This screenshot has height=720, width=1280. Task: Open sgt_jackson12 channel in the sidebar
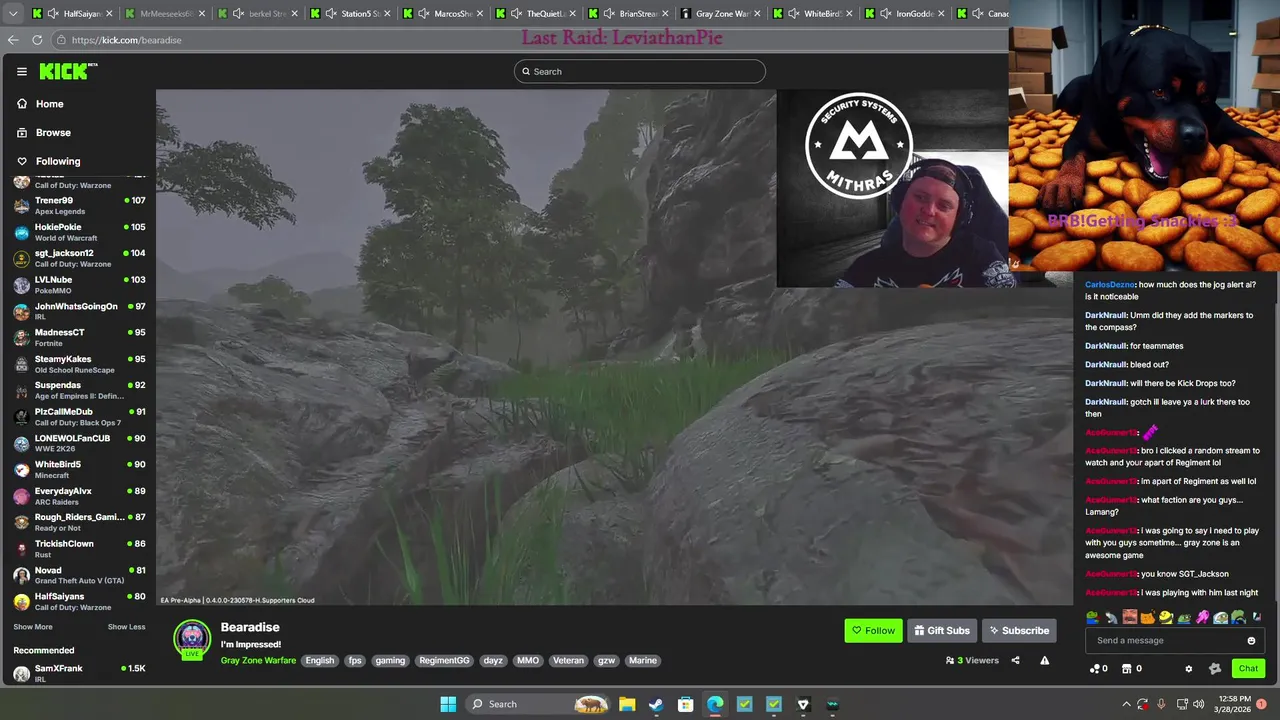[78, 258]
